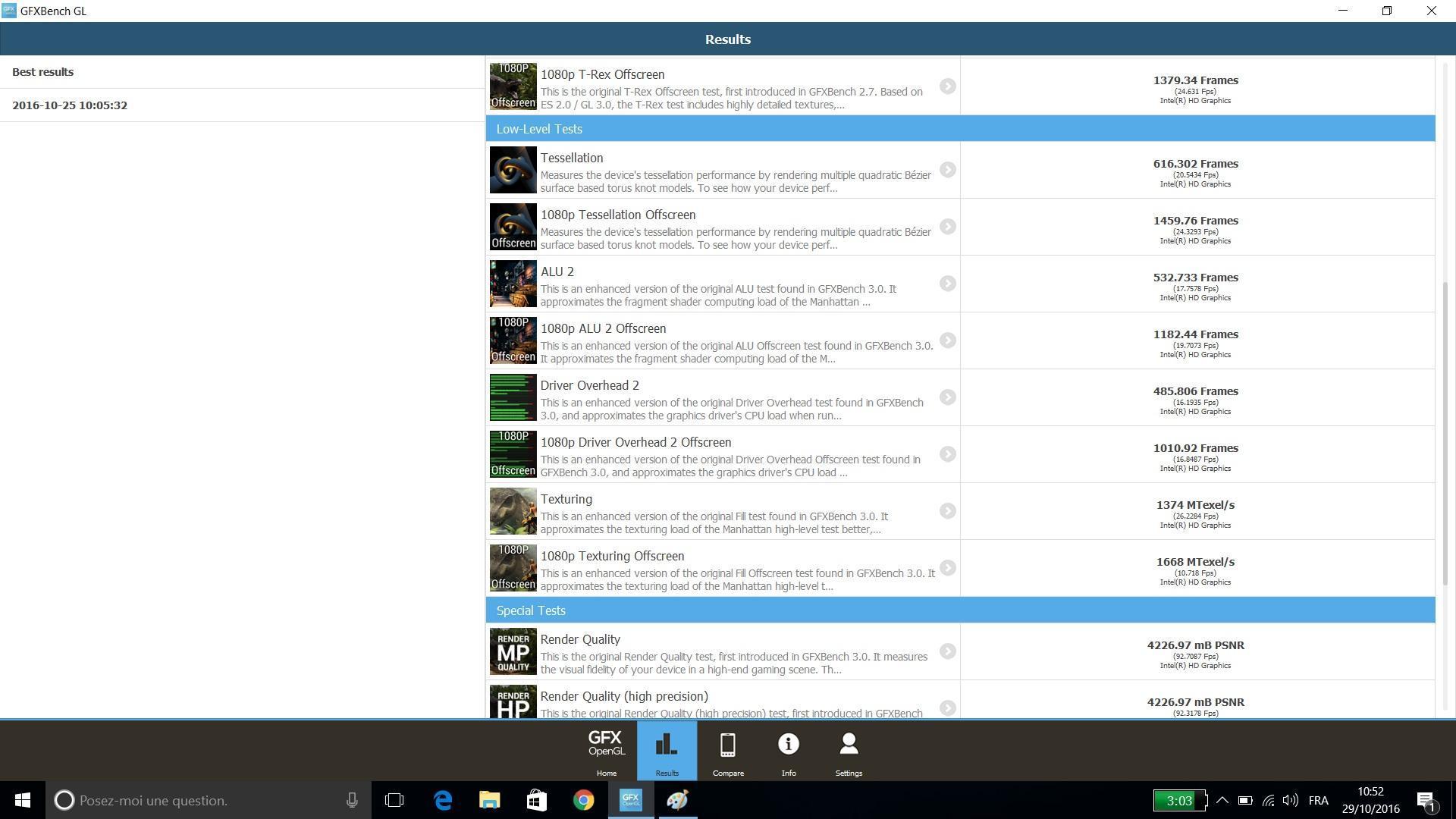This screenshot has width=1456, height=819.
Task: Select the 2016-10-25 10:05:32 result entry
Action: (x=70, y=105)
